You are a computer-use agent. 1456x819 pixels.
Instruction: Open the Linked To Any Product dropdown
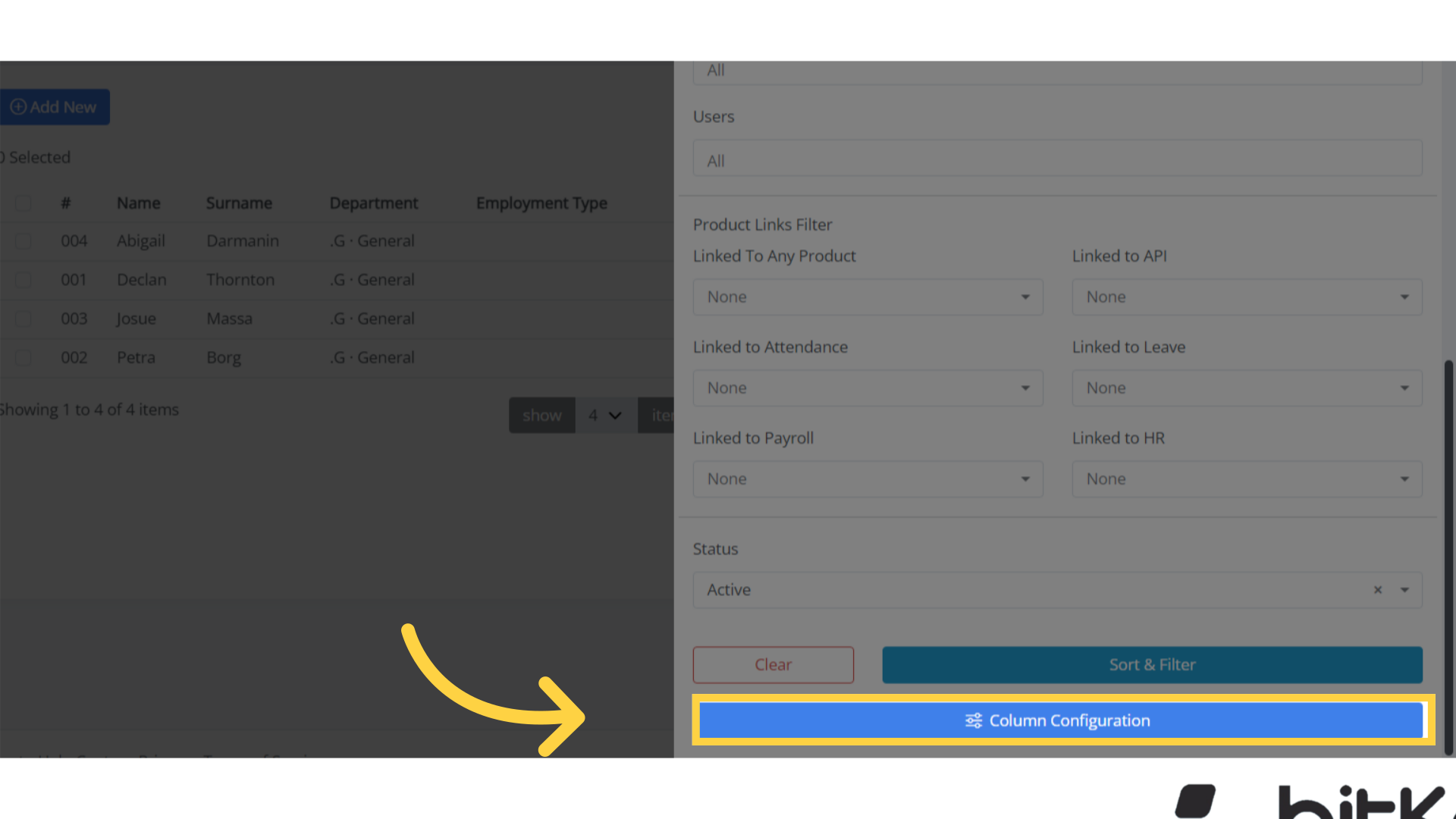pyautogui.click(x=868, y=297)
